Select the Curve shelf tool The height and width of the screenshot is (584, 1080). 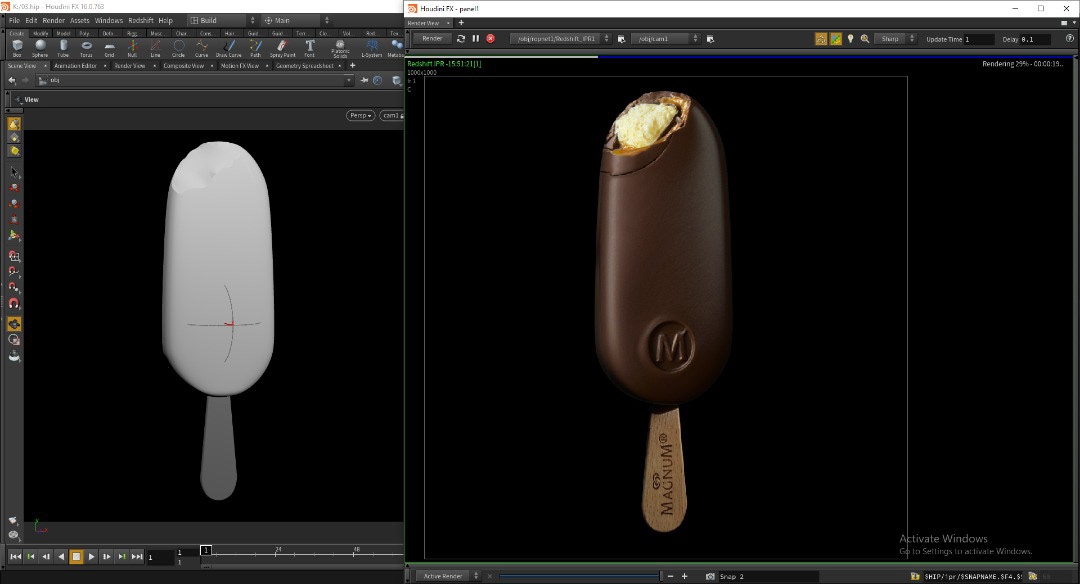201,48
